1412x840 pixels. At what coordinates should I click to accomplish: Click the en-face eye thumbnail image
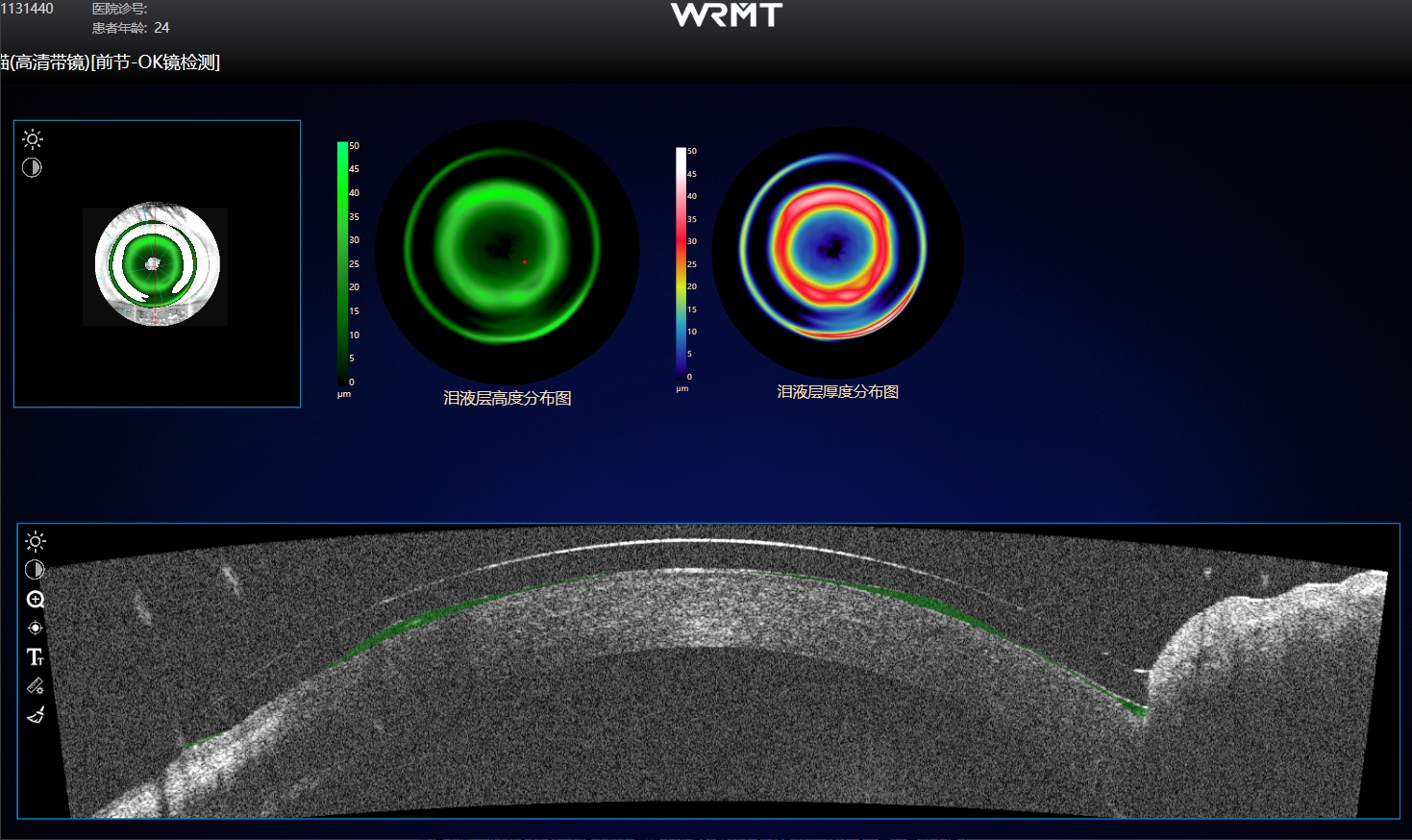click(x=156, y=266)
